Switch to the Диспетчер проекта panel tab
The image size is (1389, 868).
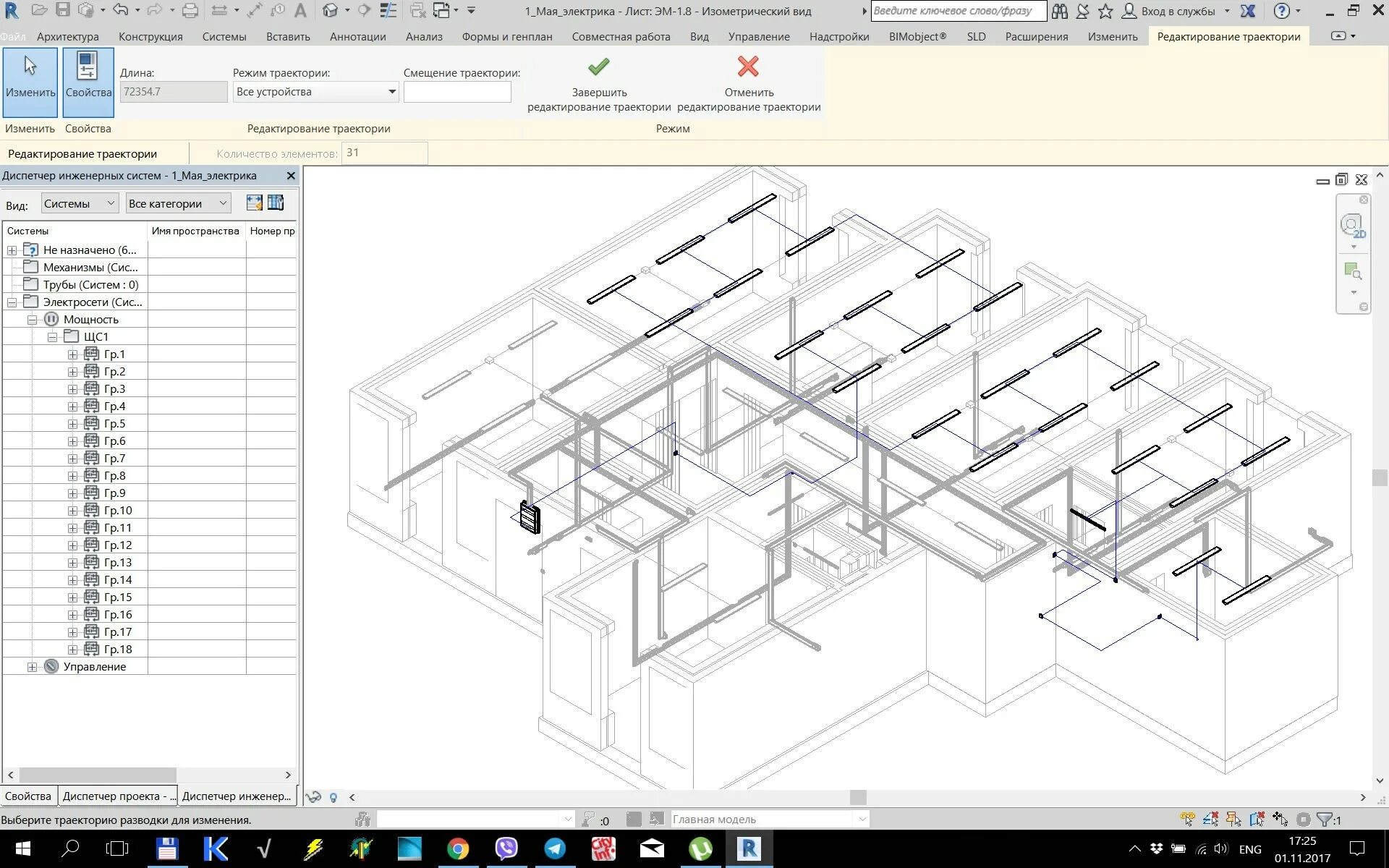119,796
